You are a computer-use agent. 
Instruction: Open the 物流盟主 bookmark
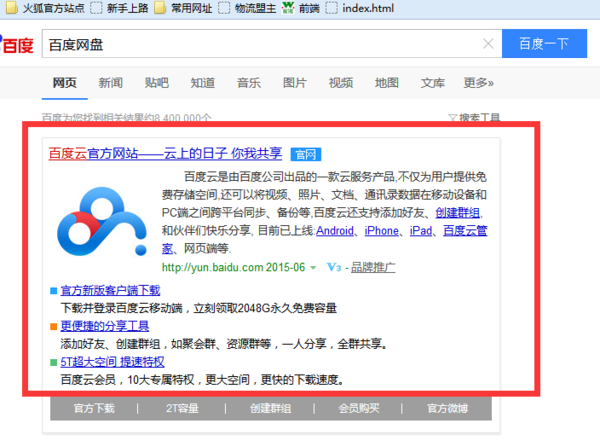point(247,8)
